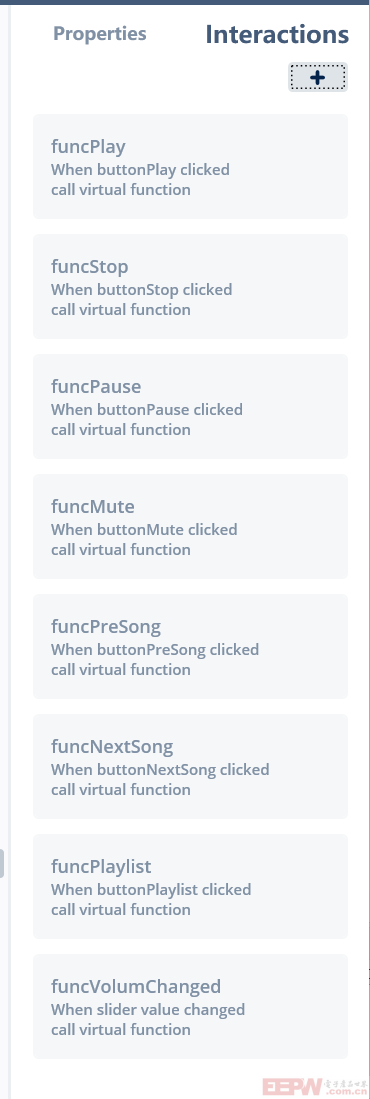Open the funcVolumChanged interaction card
Image resolution: width=370 pixels, height=1099 pixels.
[x=191, y=1006]
